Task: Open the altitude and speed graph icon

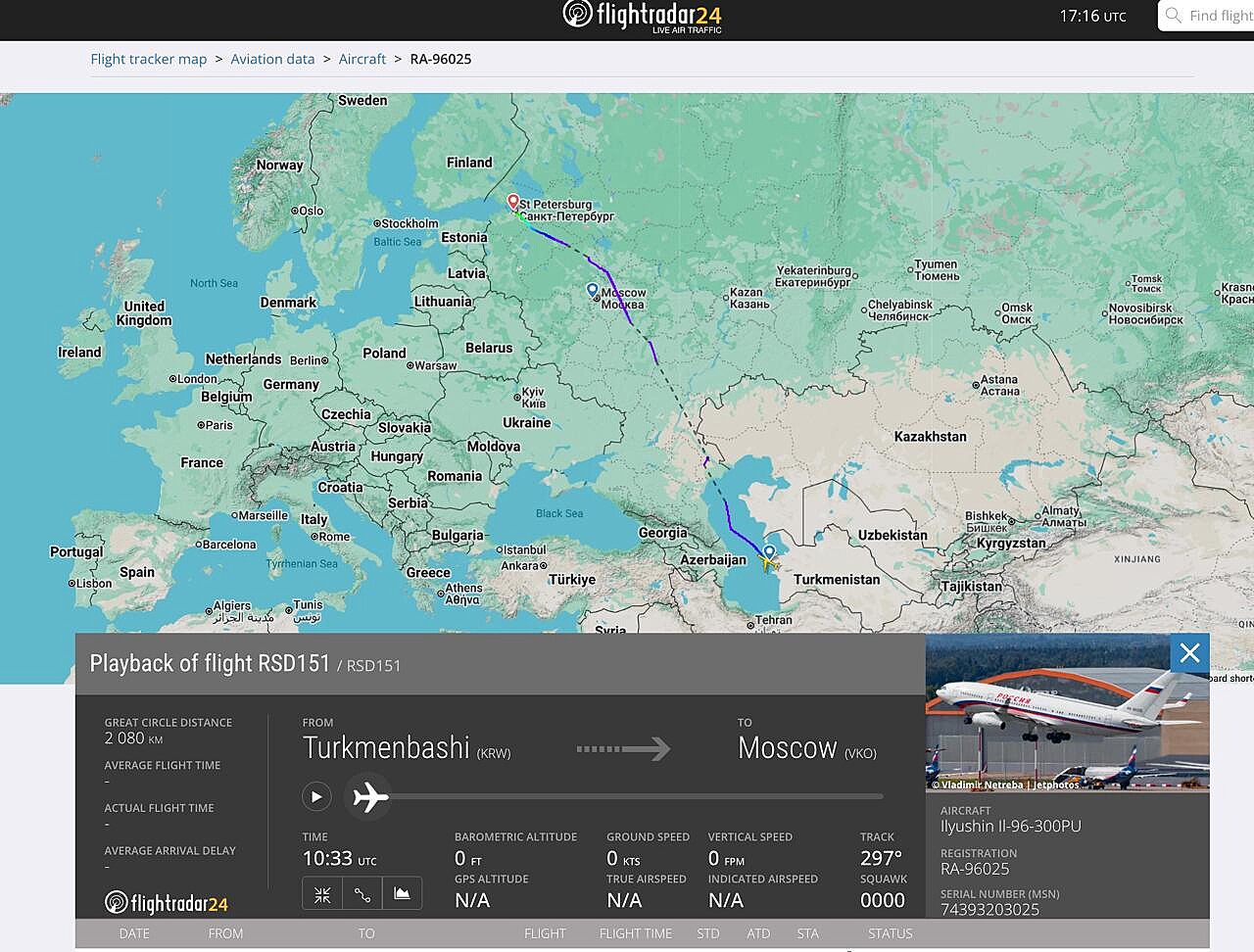Action: click(x=403, y=893)
